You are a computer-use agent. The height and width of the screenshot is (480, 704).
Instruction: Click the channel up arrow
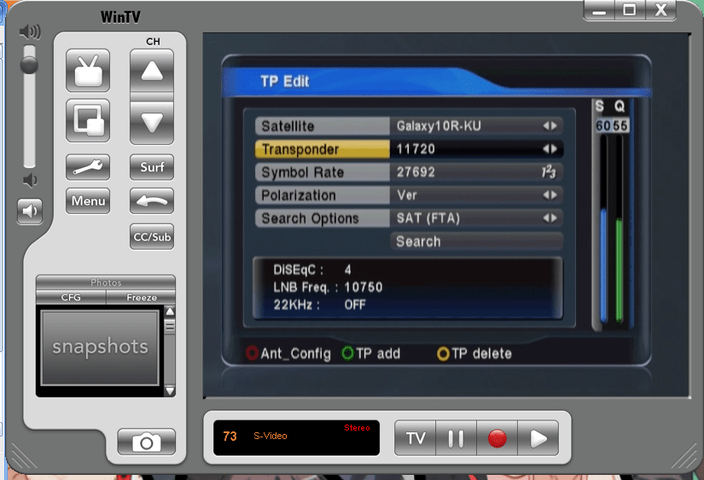coord(152,71)
